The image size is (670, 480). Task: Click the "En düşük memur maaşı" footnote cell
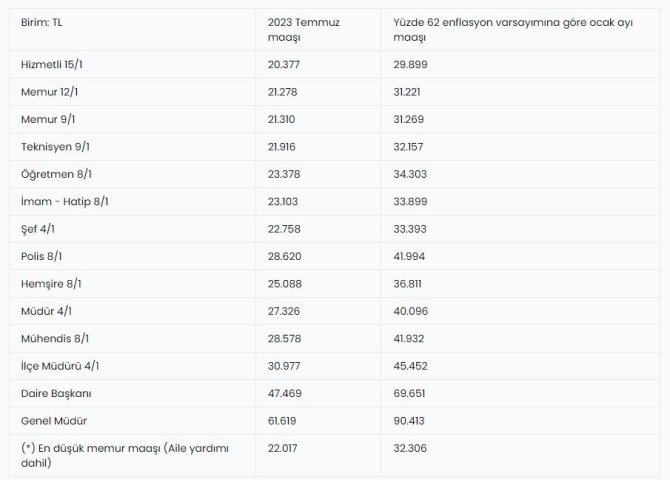click(x=124, y=455)
